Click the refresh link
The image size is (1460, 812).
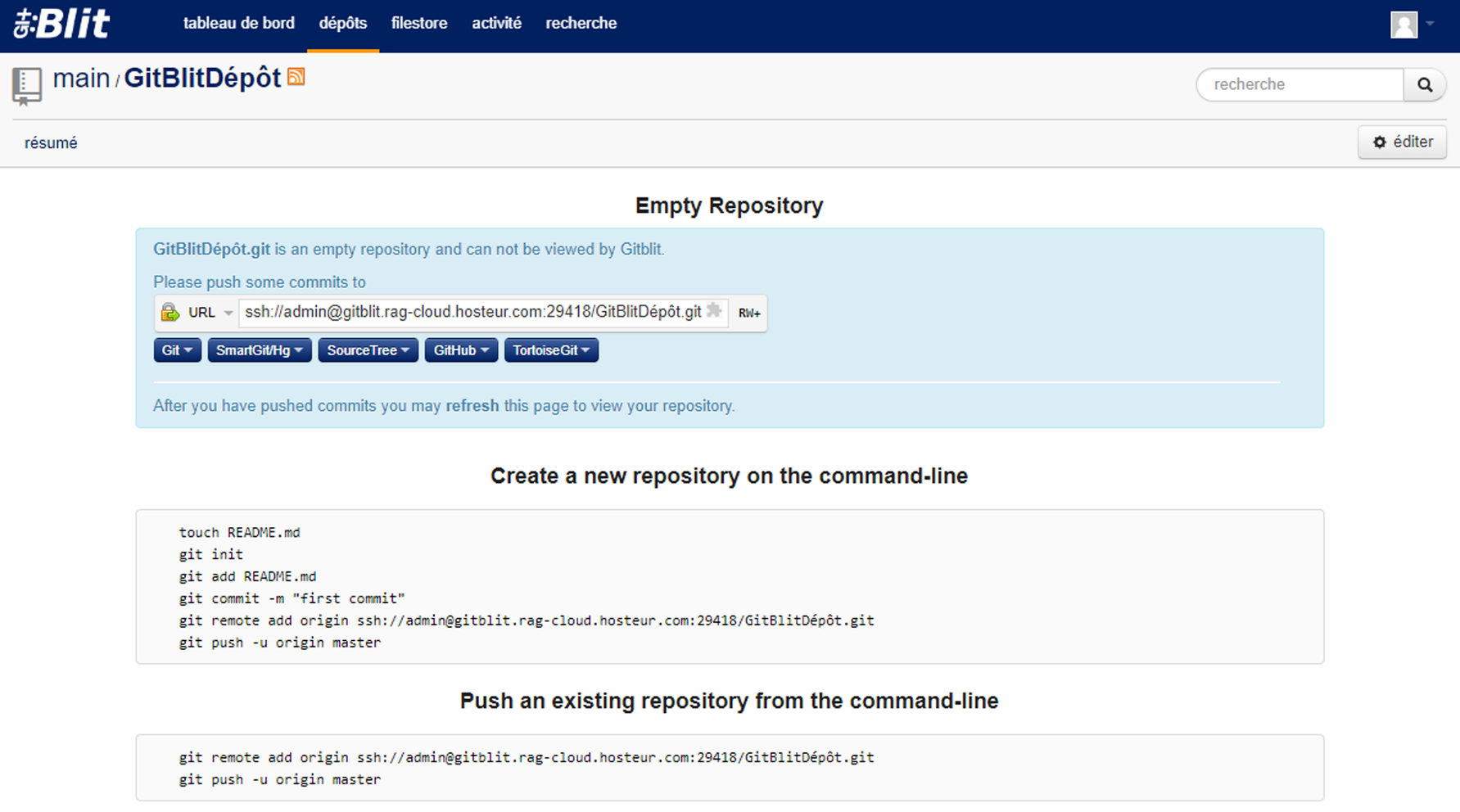click(x=472, y=406)
